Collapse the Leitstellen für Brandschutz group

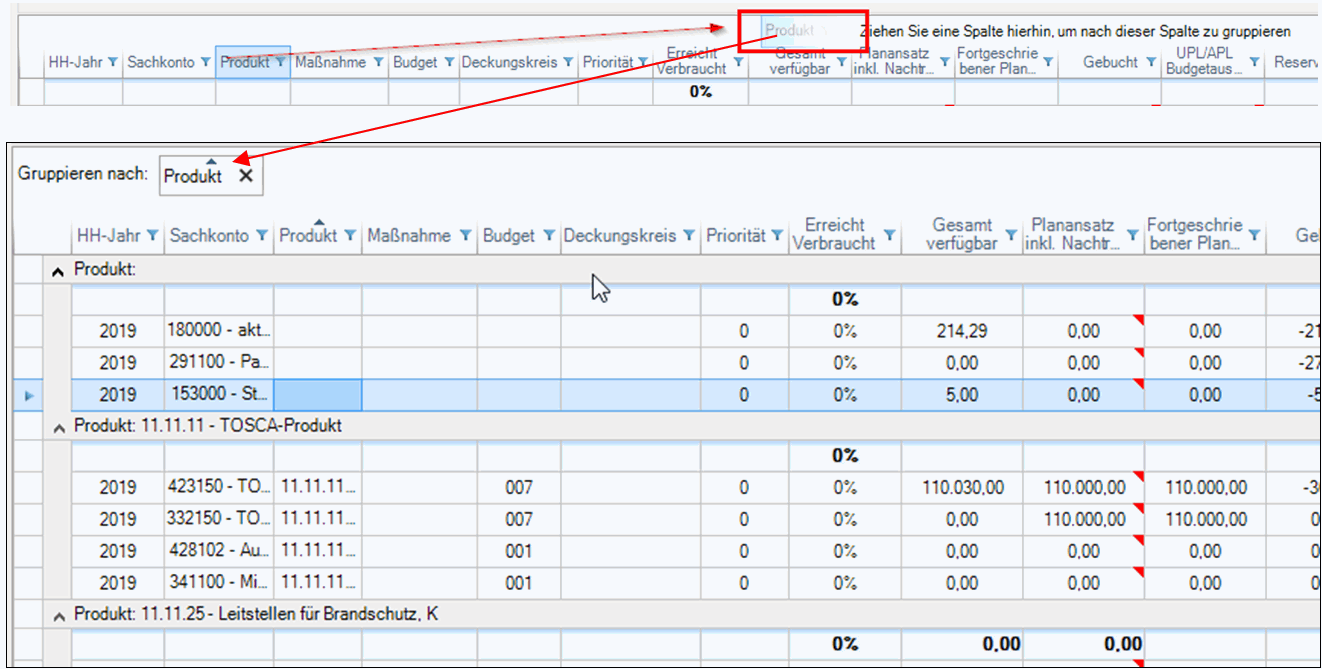click(x=60, y=615)
